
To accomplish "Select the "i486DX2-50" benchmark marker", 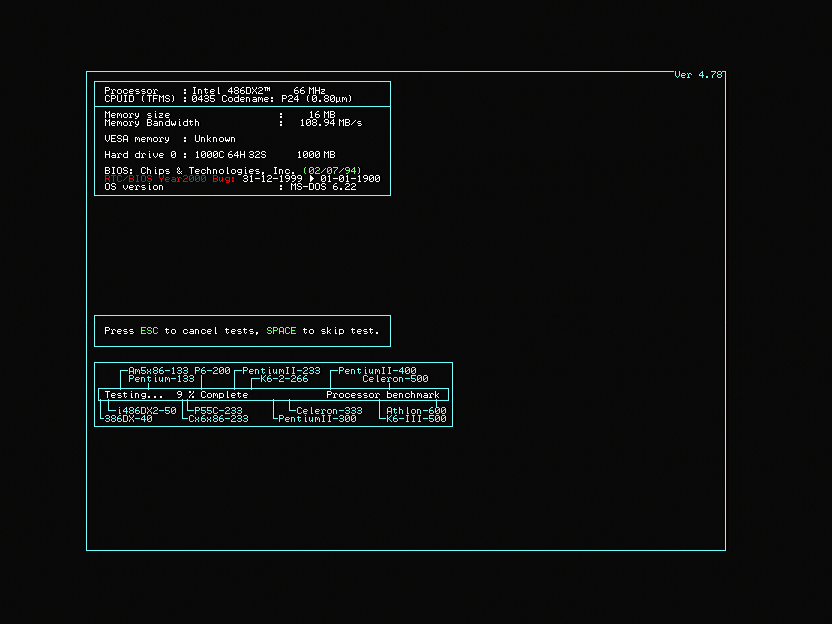I will point(146,410).
